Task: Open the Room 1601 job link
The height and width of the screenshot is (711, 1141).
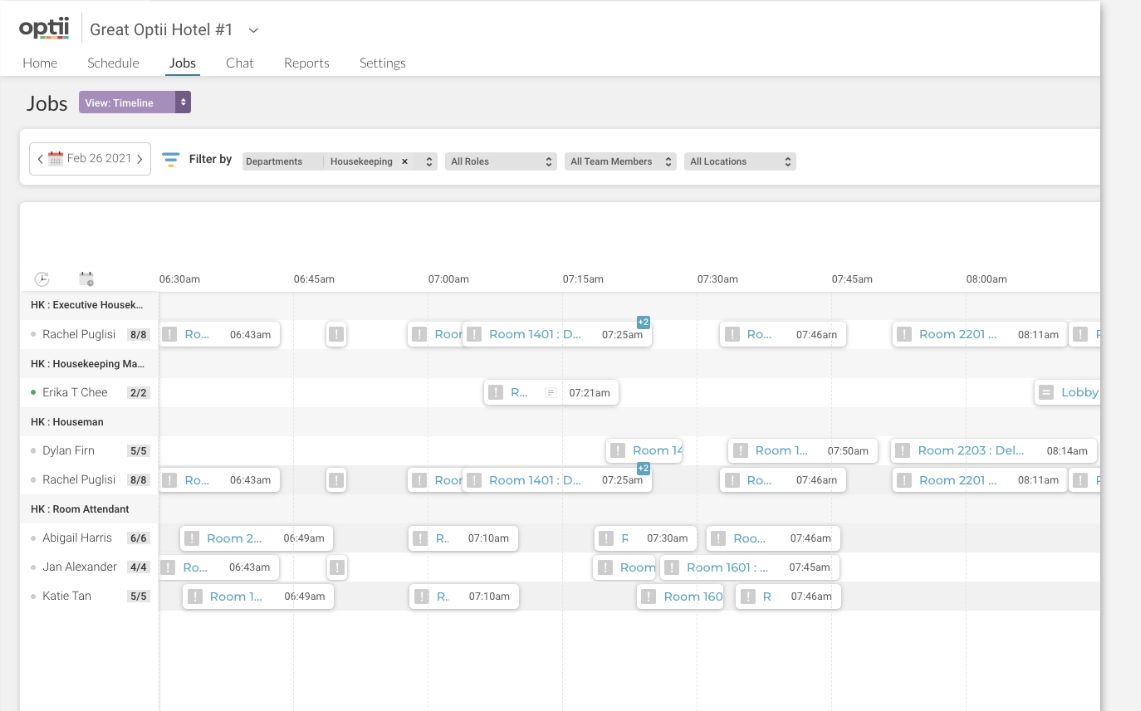Action: 727,568
